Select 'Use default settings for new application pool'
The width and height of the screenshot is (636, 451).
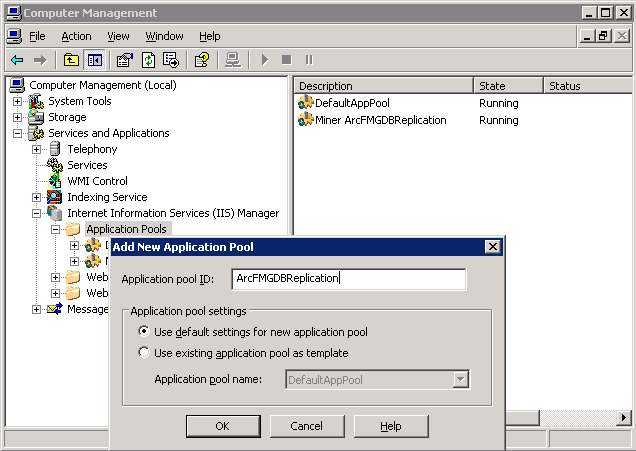coord(145,332)
